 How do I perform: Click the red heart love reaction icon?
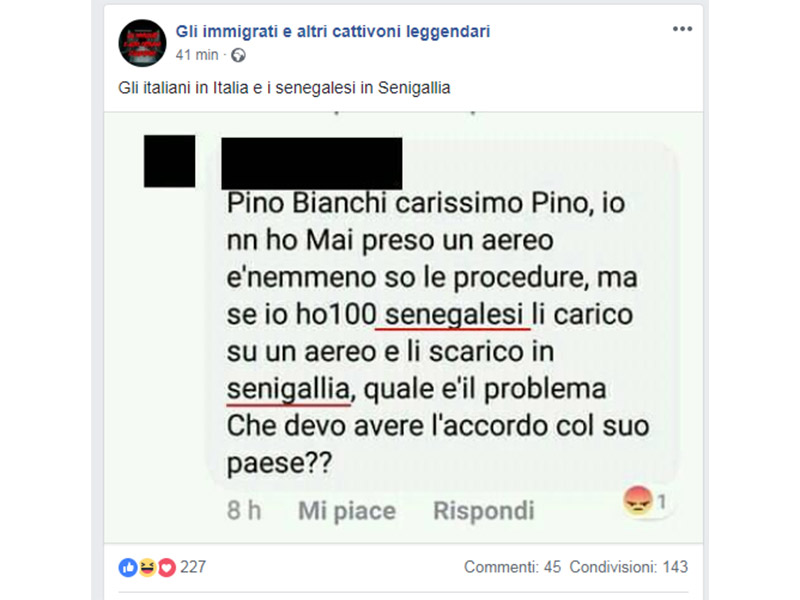(166, 567)
